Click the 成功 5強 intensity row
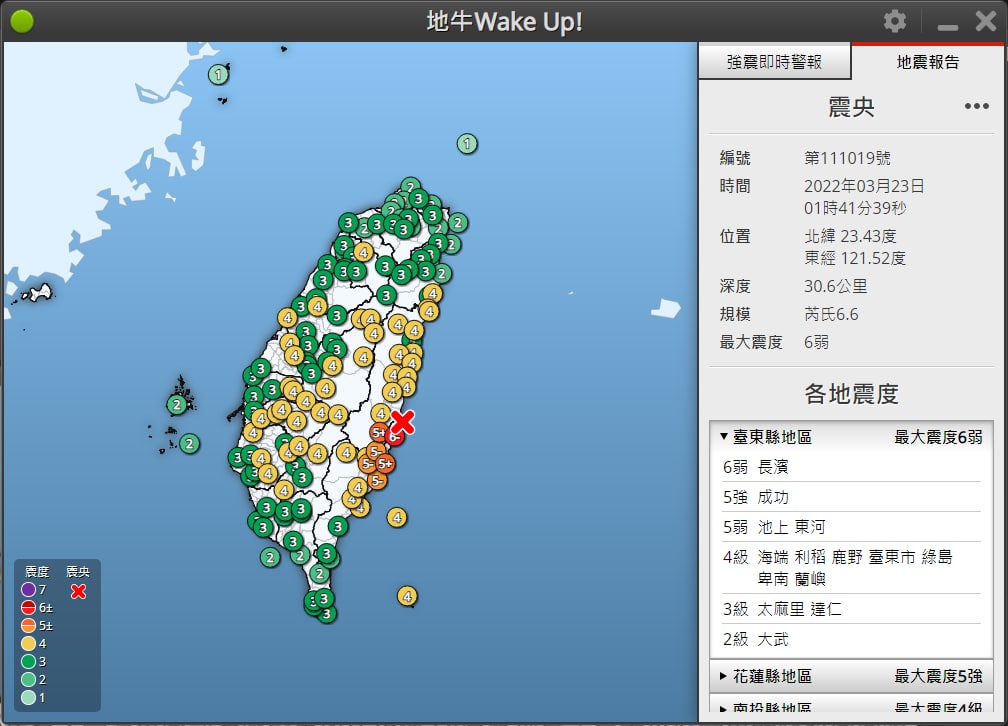This screenshot has height=726, width=1008. [x=852, y=497]
